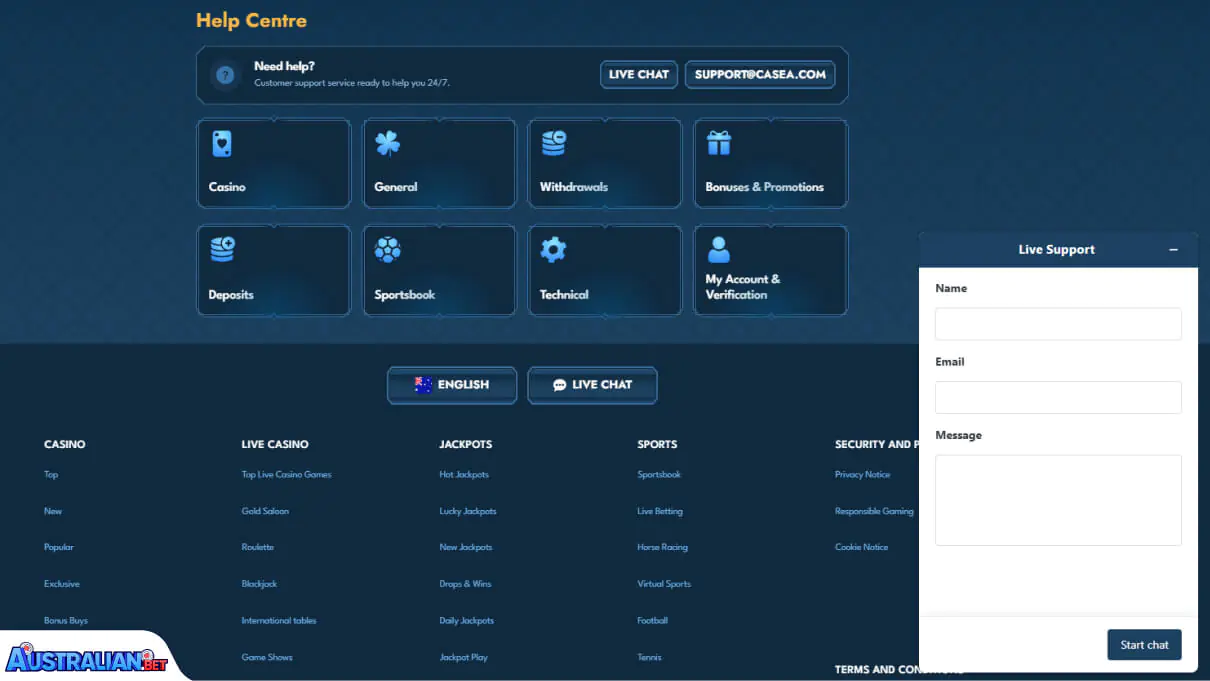The height and width of the screenshot is (681, 1210).
Task: Select the My Account & Verification person icon
Action: (x=719, y=250)
